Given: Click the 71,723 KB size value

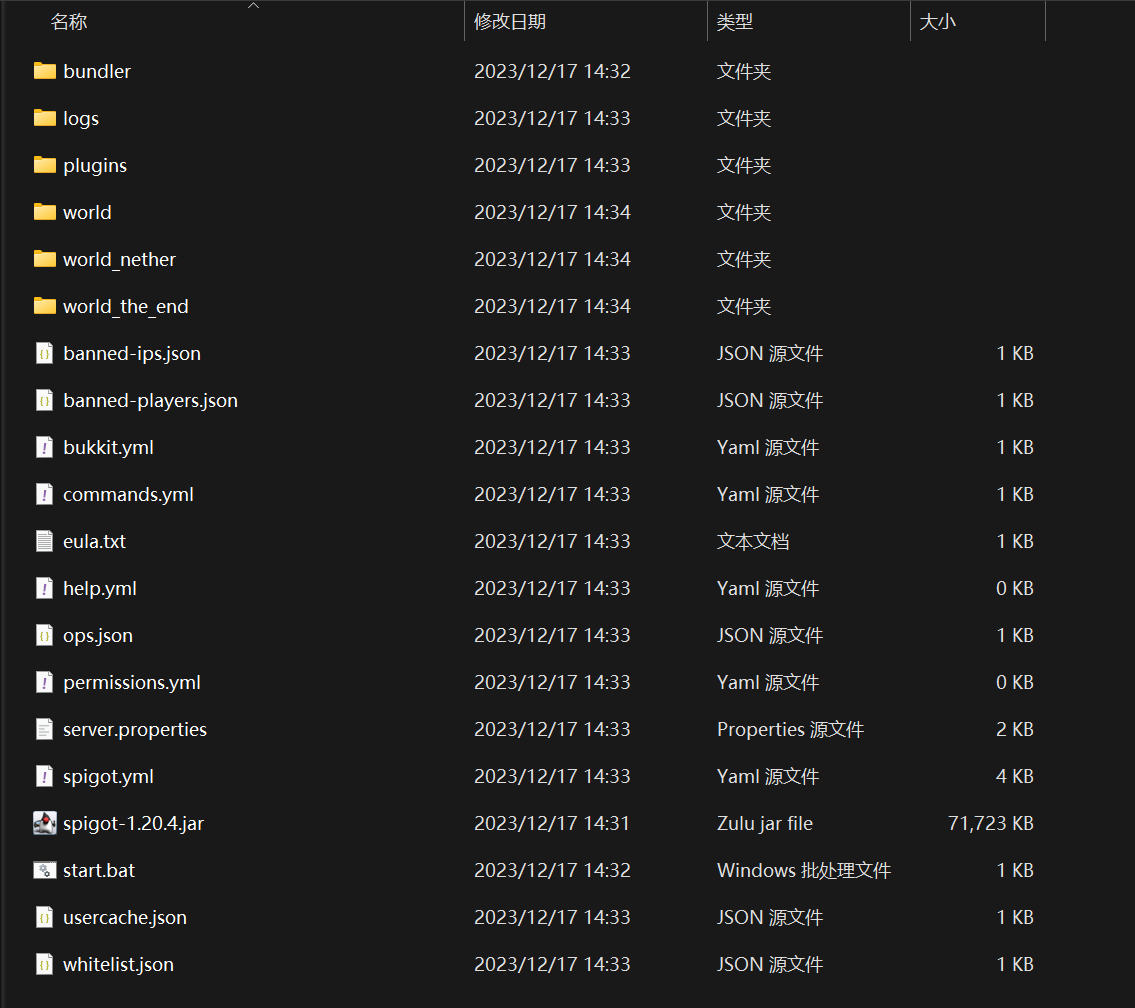Looking at the screenshot, I should tap(990, 823).
